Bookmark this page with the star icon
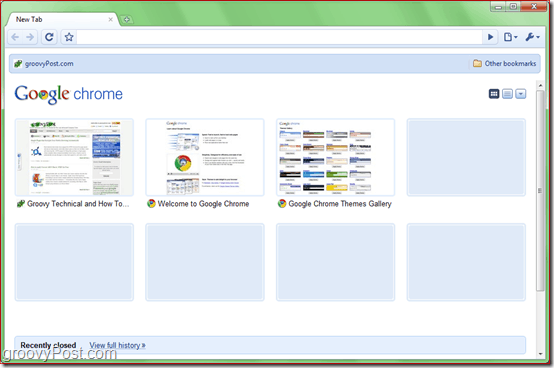Viewport: 554px width, 368px height. [x=69, y=37]
